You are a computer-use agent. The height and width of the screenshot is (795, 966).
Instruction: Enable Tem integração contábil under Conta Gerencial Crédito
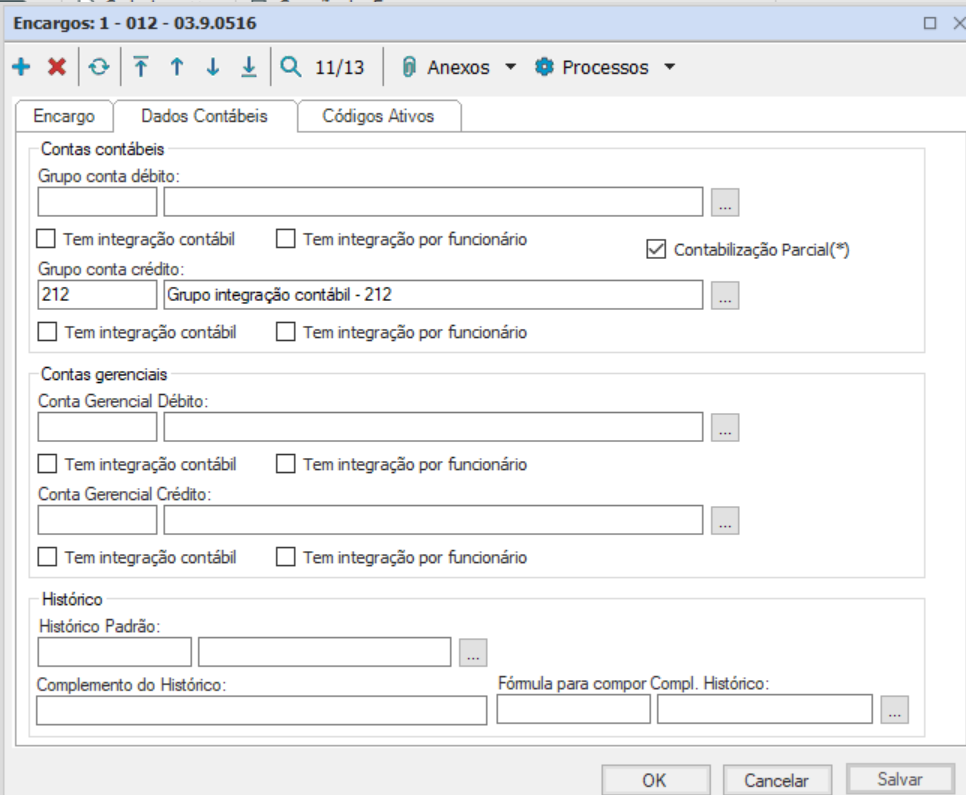tap(47, 556)
